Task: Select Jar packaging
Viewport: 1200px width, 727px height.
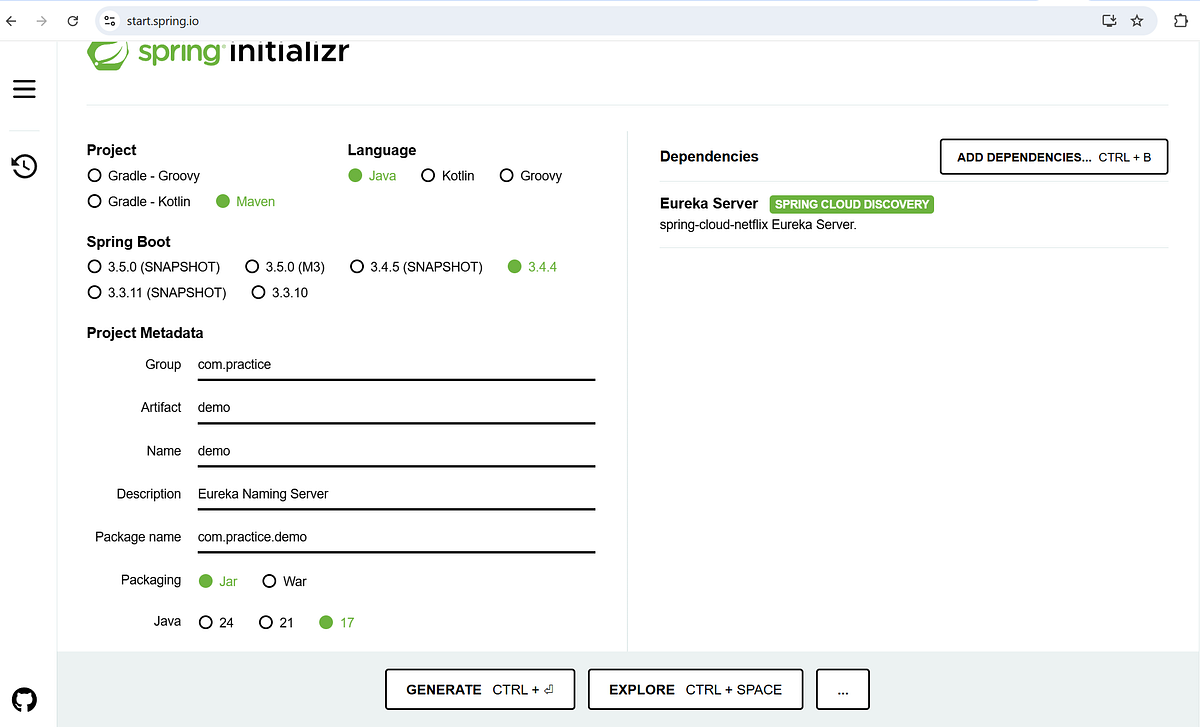Action: pyautogui.click(x=218, y=581)
